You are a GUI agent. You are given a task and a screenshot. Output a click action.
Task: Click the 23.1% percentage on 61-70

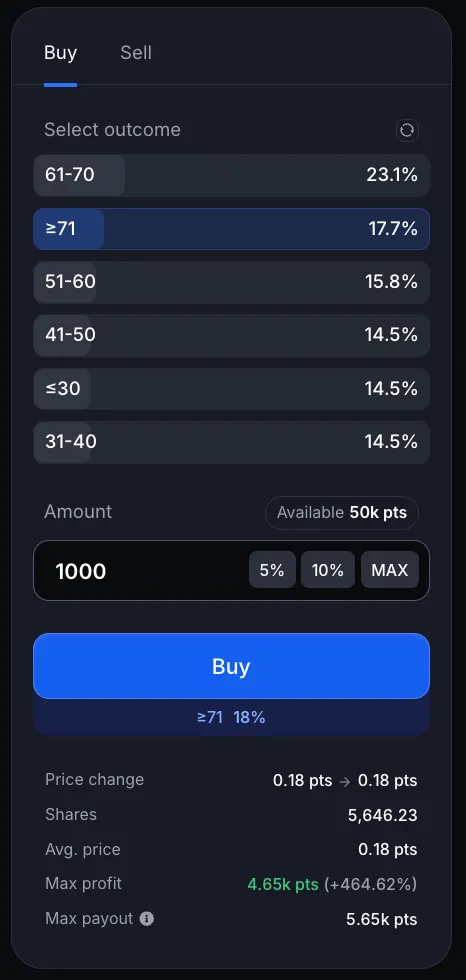[392, 175]
